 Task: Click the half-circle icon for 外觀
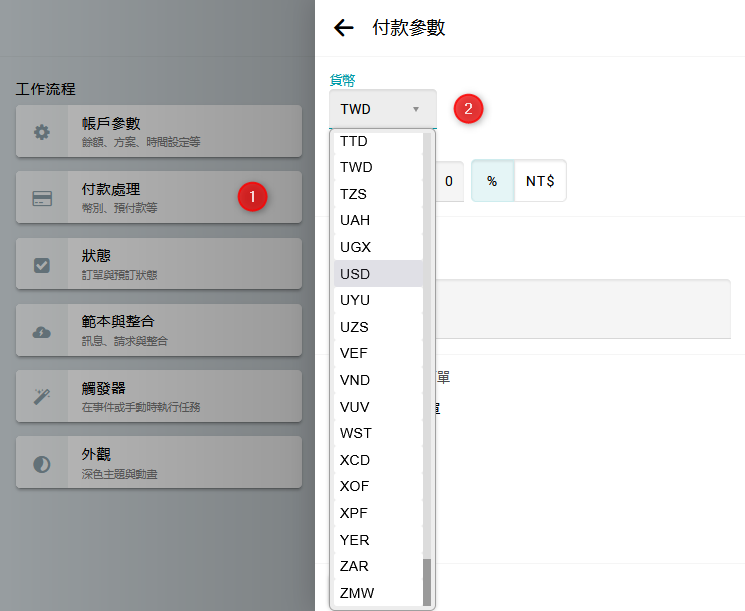coord(42,464)
